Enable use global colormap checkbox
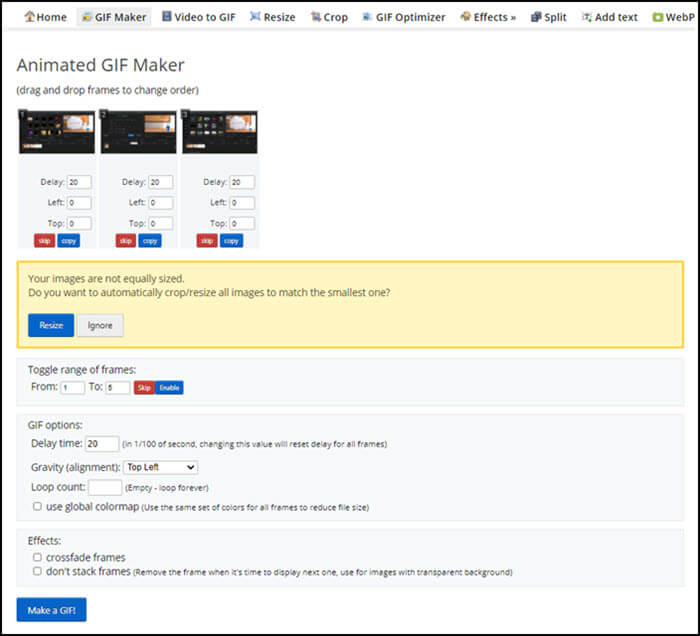Viewport: 700px width, 636px height. tap(37, 507)
